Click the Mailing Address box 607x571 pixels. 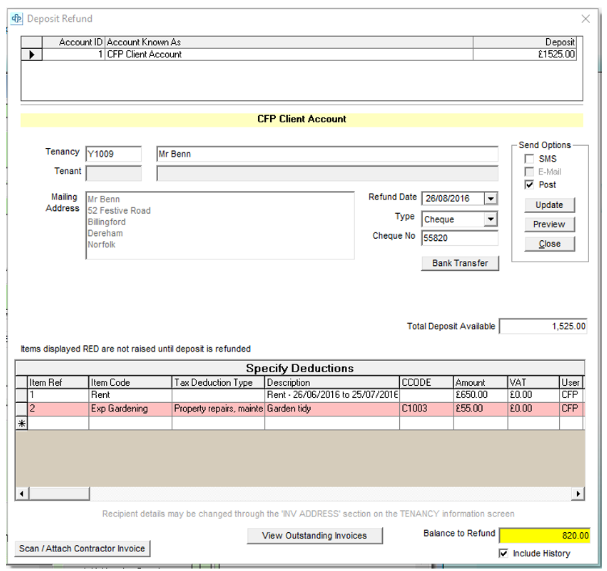pyautogui.click(x=220, y=225)
